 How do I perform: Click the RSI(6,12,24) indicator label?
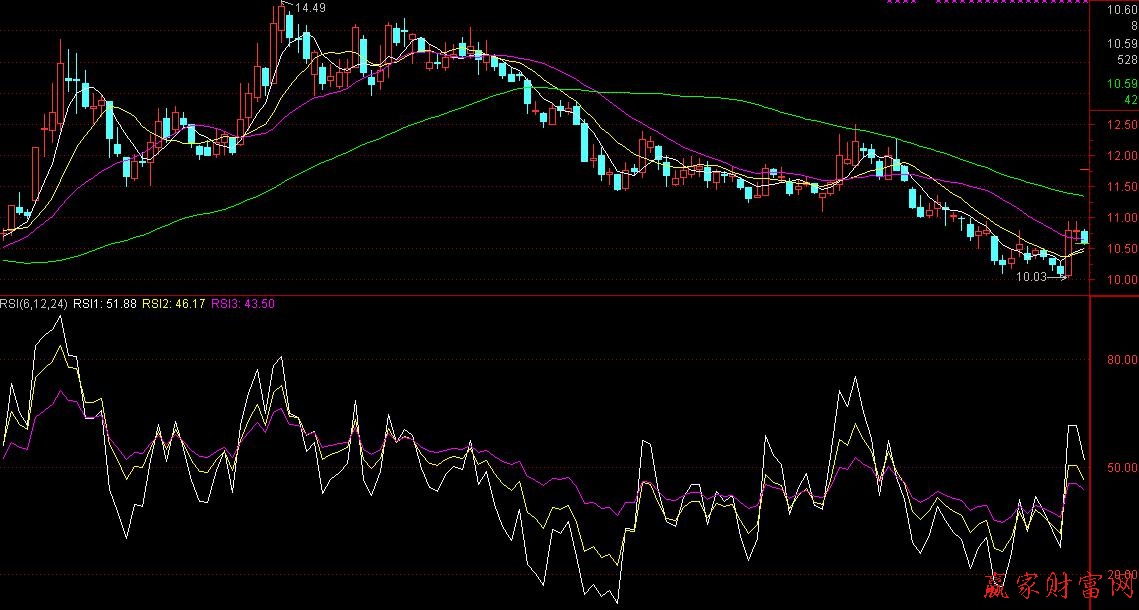coord(35,304)
